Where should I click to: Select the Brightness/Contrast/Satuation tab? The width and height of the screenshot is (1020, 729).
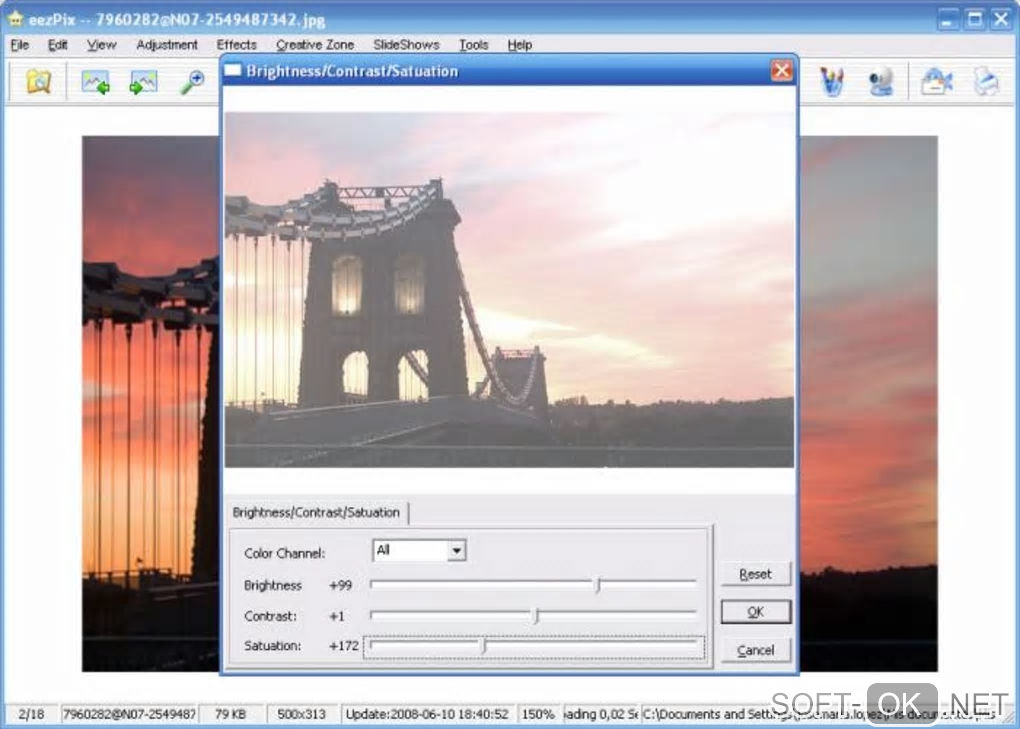(316, 512)
